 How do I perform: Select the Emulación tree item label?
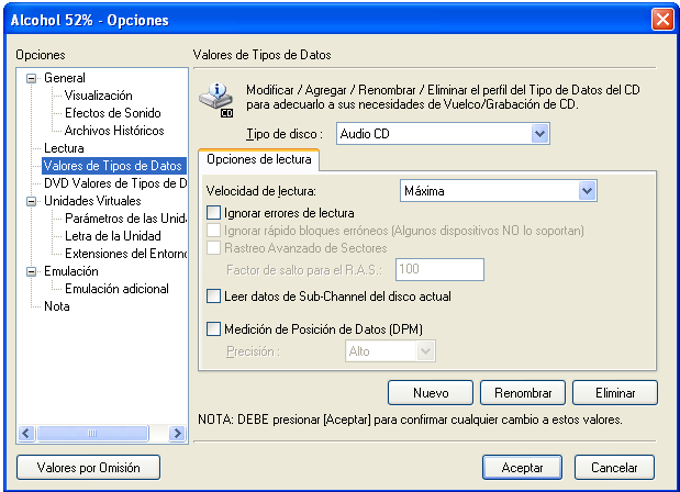71,271
